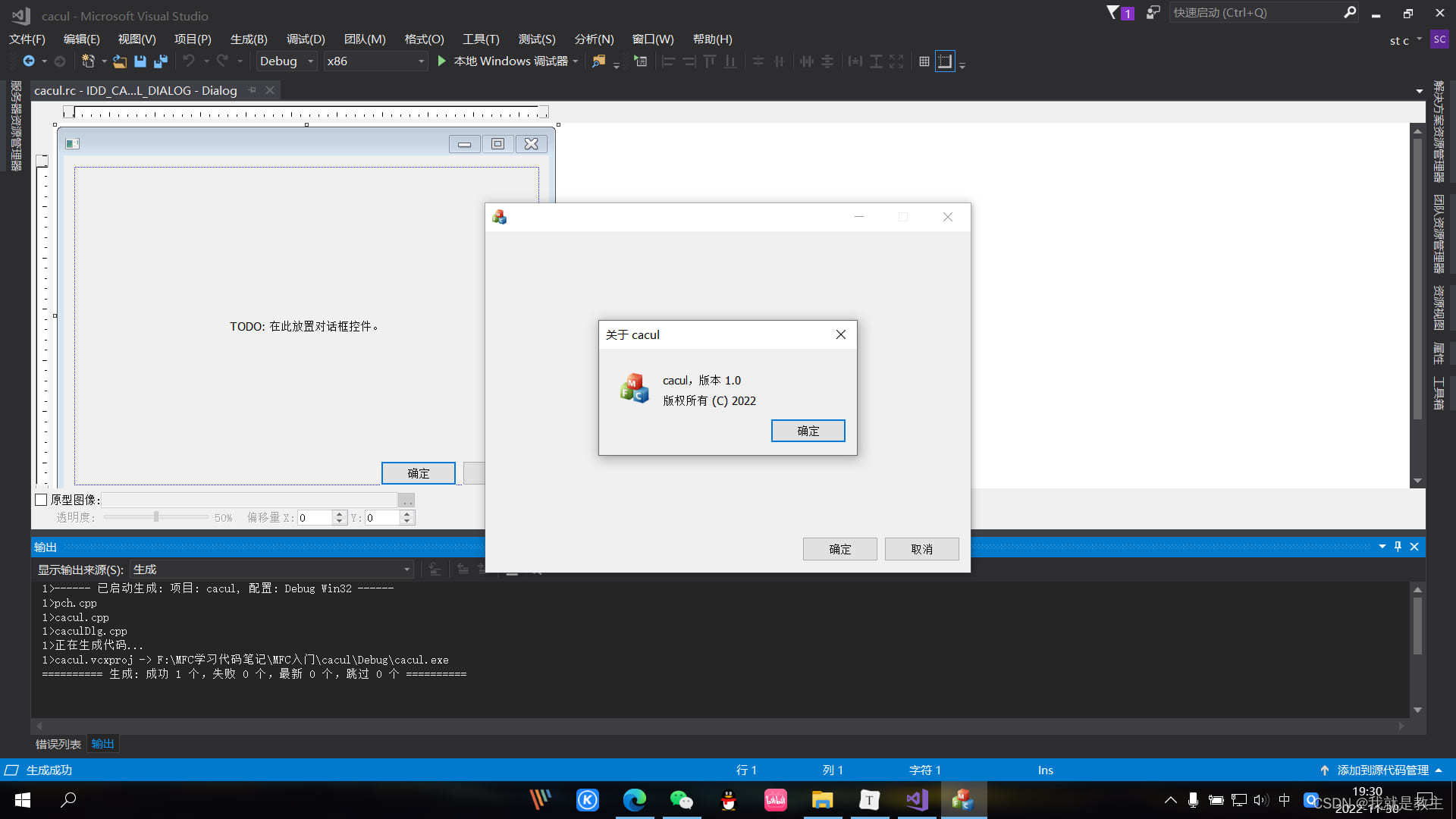Click 确定 in the 关于 cacul dialog
The height and width of the screenshot is (819, 1456).
(x=808, y=431)
